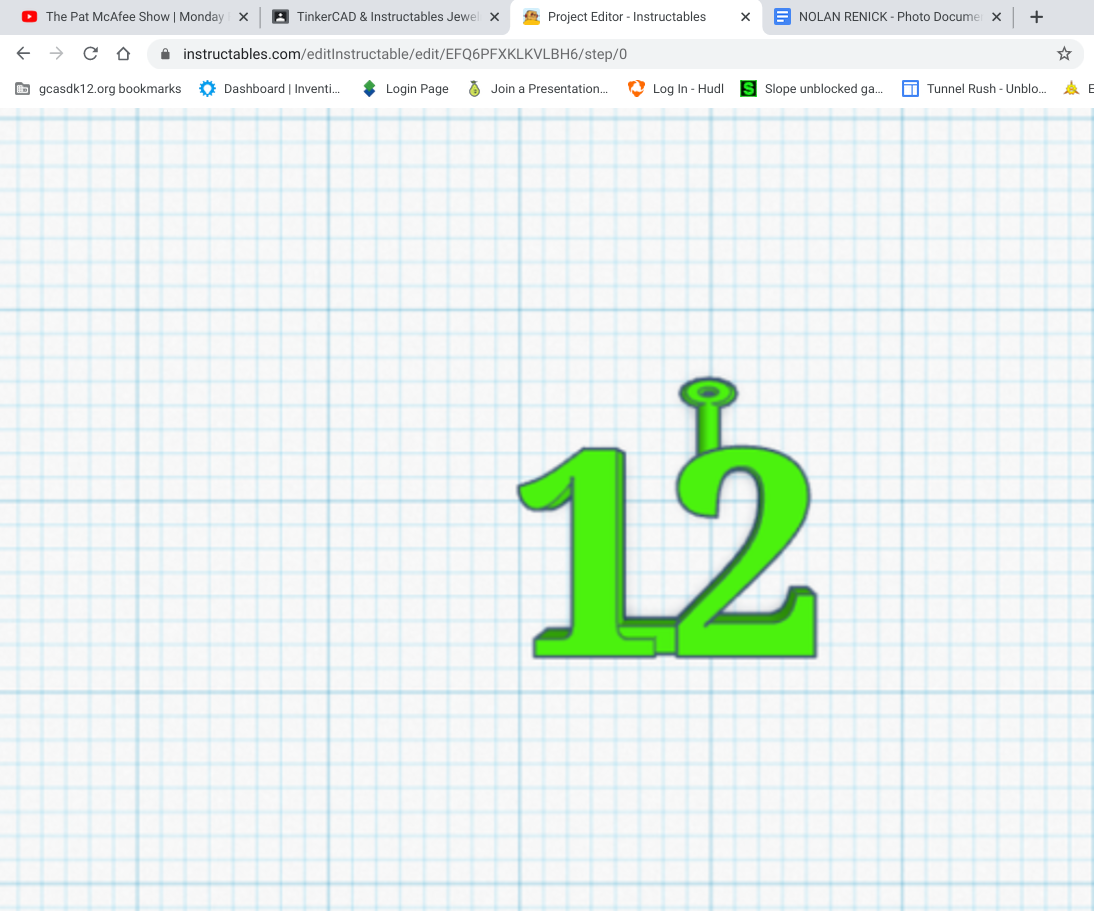
Task: Go back to previous page
Action: pyautogui.click(x=23, y=54)
